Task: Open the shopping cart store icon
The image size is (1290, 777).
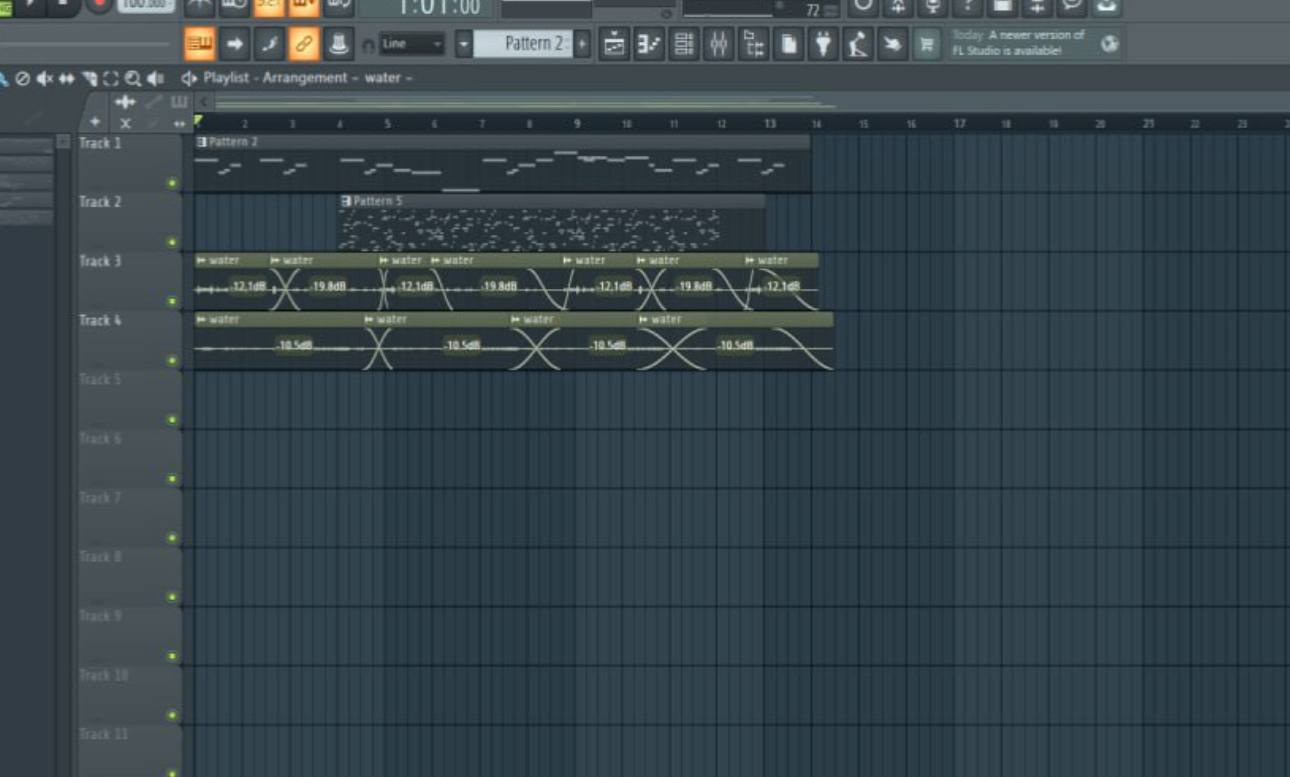Action: click(x=927, y=44)
